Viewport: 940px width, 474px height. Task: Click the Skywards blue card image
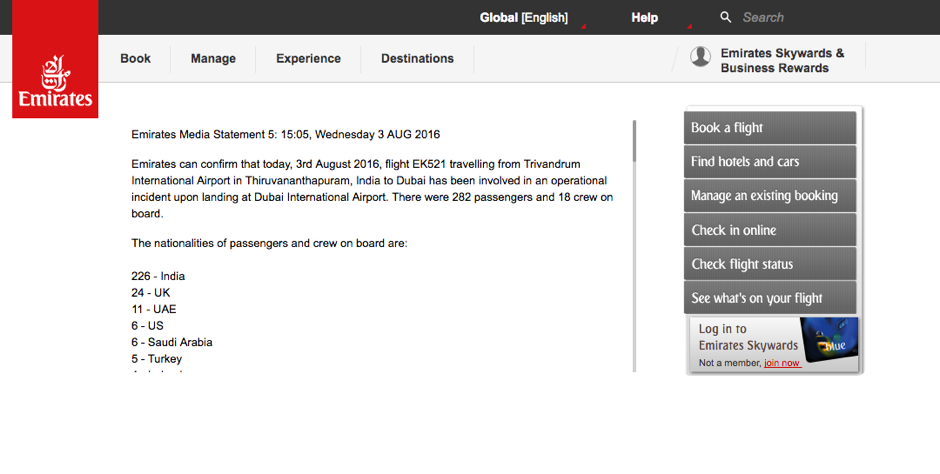830,340
